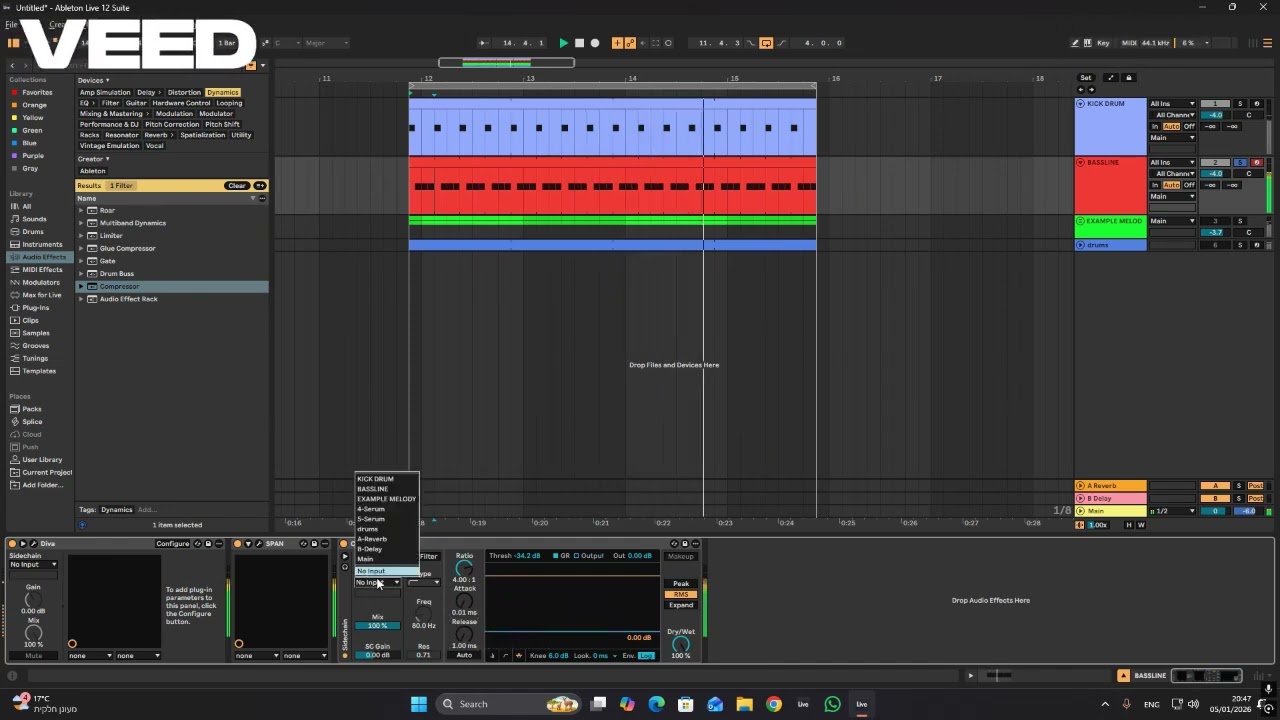This screenshot has height=720, width=1280.
Task: Click the Automation Mode icon beside Set
Action: 1111,78
